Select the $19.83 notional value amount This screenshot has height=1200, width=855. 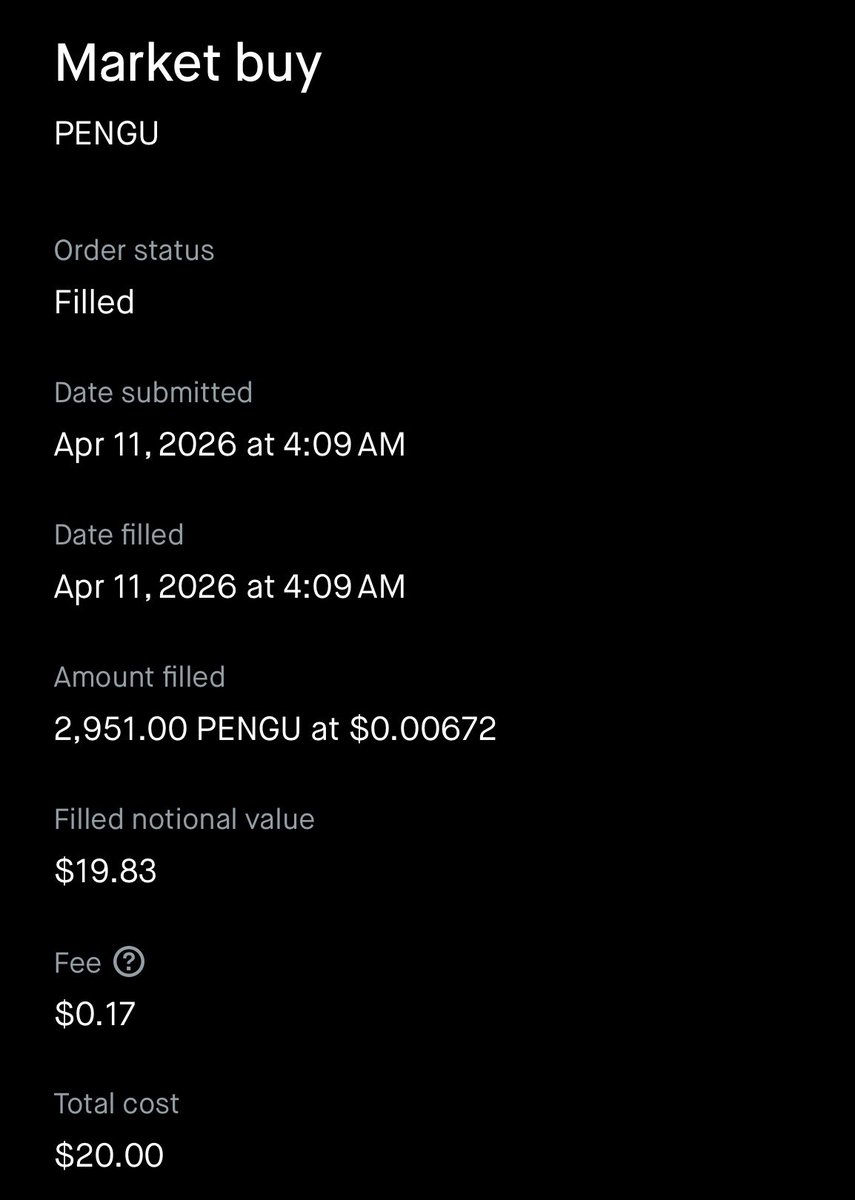(x=105, y=871)
